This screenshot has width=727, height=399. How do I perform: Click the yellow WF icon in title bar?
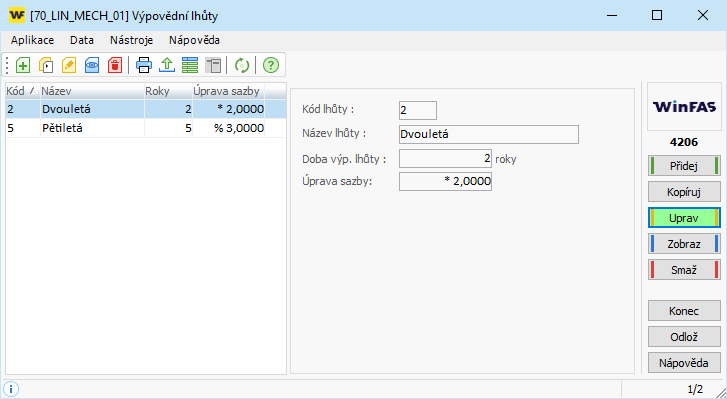pos(17,15)
